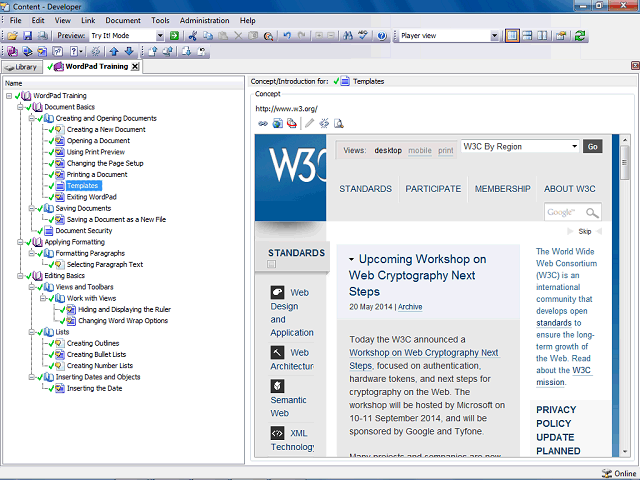The image size is (640, 480).
Task: Toggle the single-pane layout view button
Action: click(512, 36)
